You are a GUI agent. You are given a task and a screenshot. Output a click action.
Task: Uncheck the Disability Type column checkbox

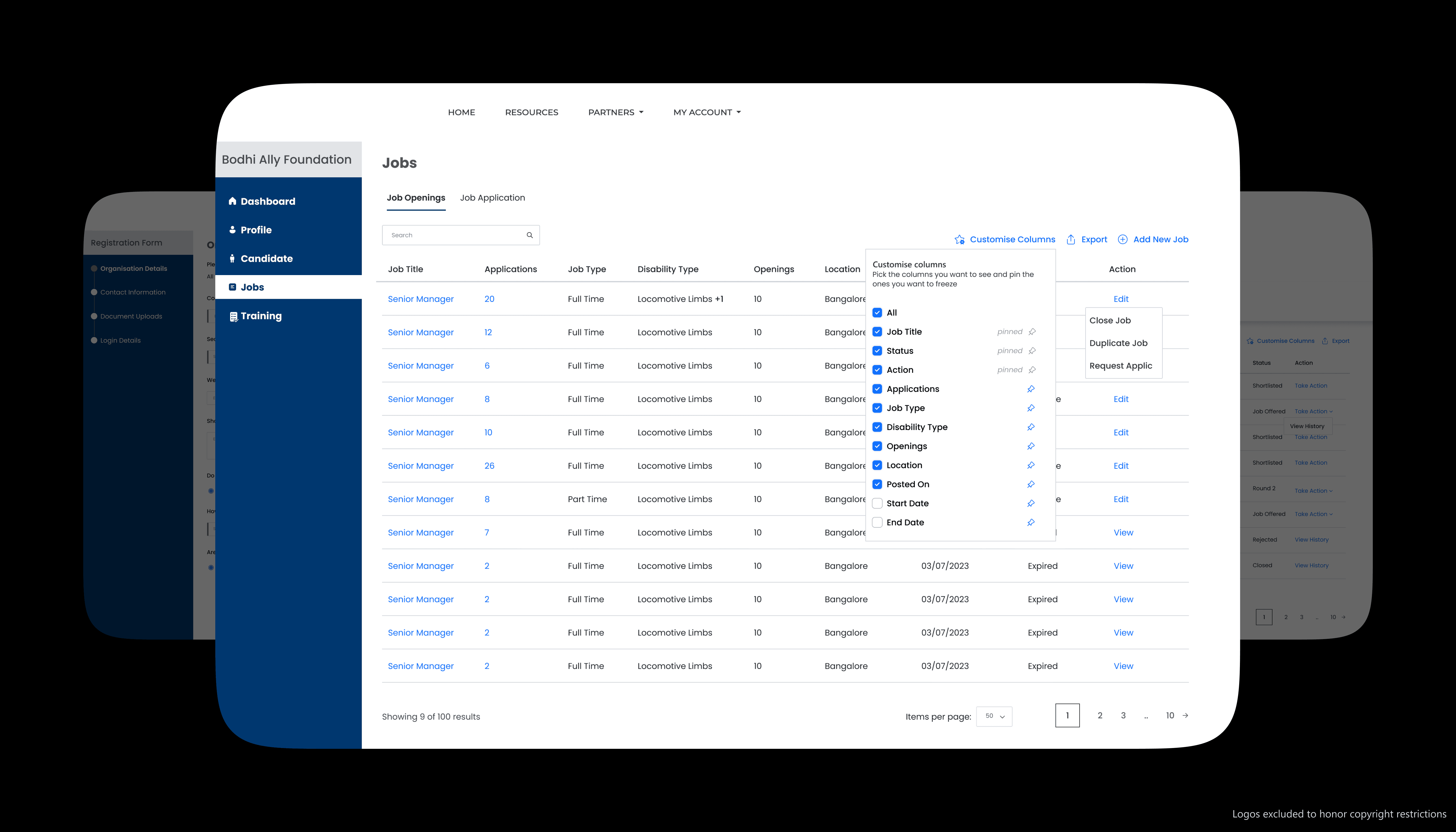pos(877,427)
